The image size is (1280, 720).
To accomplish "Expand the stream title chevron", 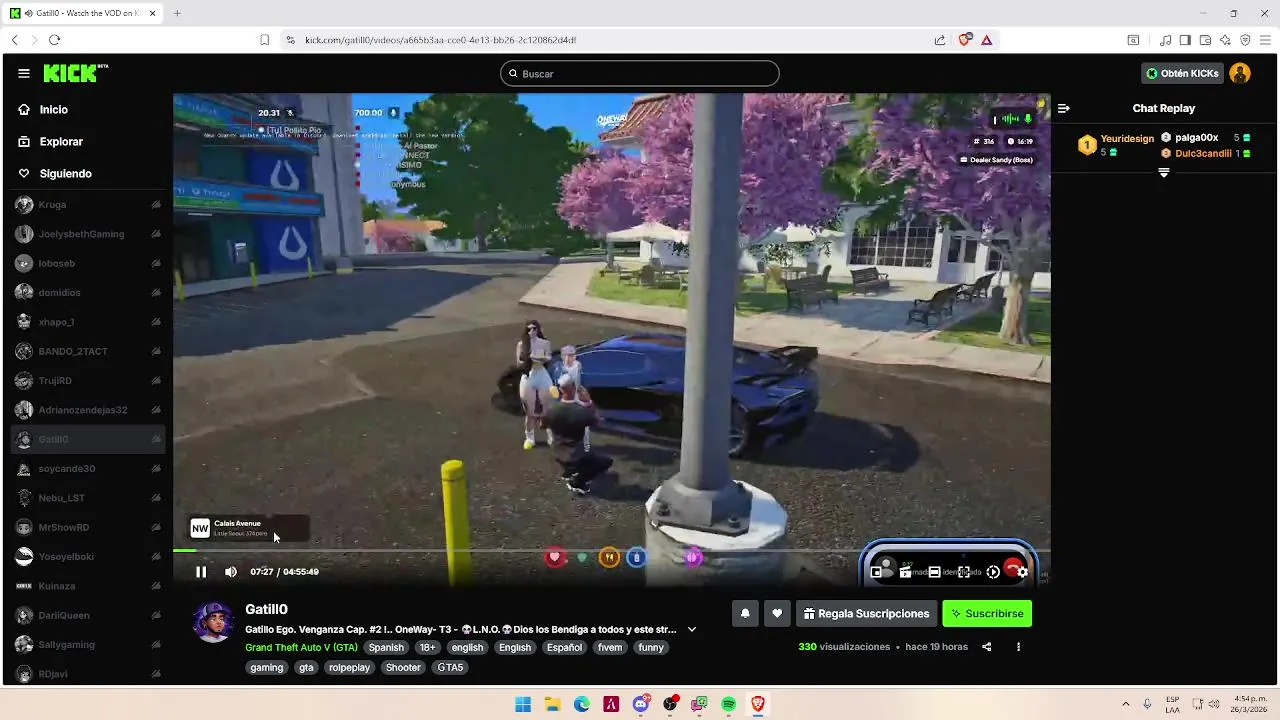I will coord(691,630).
